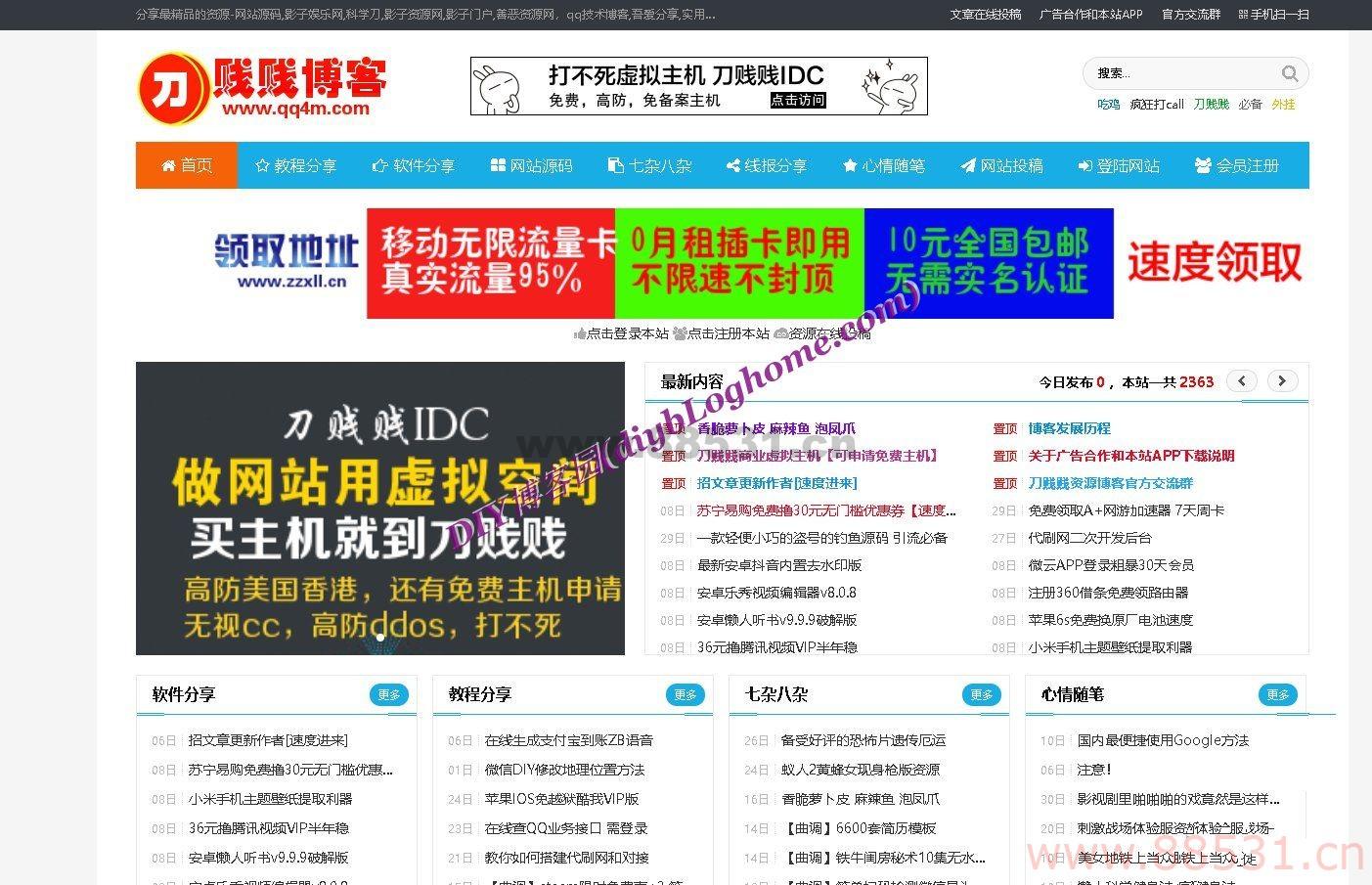The image size is (1372, 885).
Task: Click the 刀贱贱IDC slideshow image
Action: coord(380,509)
